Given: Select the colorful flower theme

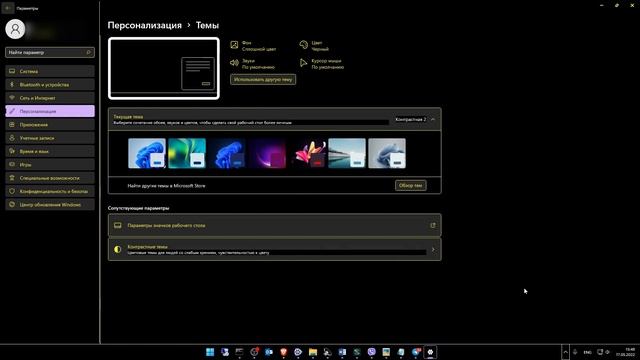Looking at the screenshot, I should tap(307, 153).
